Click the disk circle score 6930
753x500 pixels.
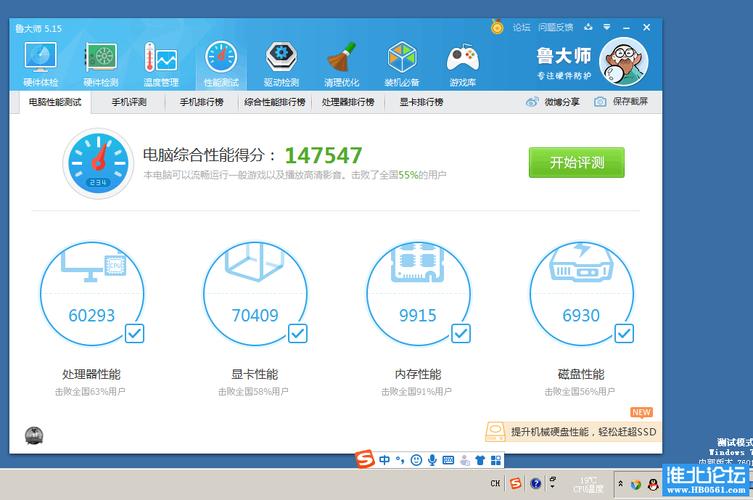pyautogui.click(x=582, y=293)
